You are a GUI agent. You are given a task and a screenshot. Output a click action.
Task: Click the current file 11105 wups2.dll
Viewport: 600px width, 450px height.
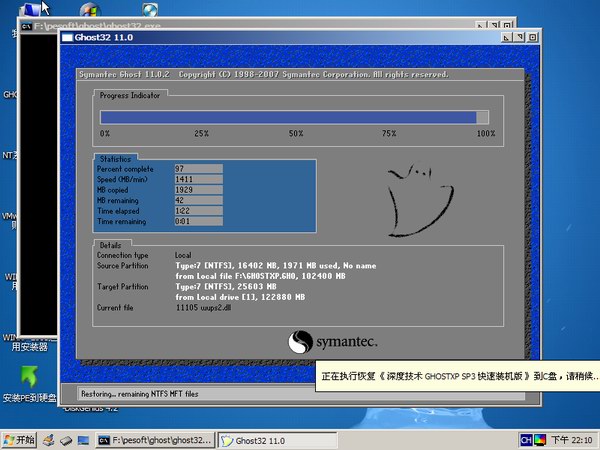coord(203,308)
